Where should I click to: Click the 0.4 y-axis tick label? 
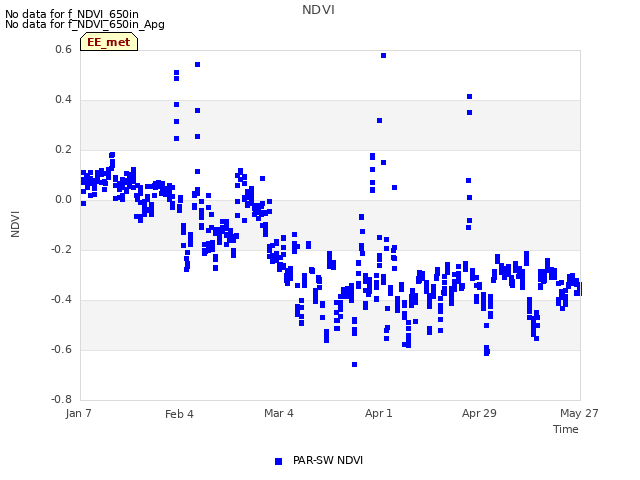click(x=63, y=100)
